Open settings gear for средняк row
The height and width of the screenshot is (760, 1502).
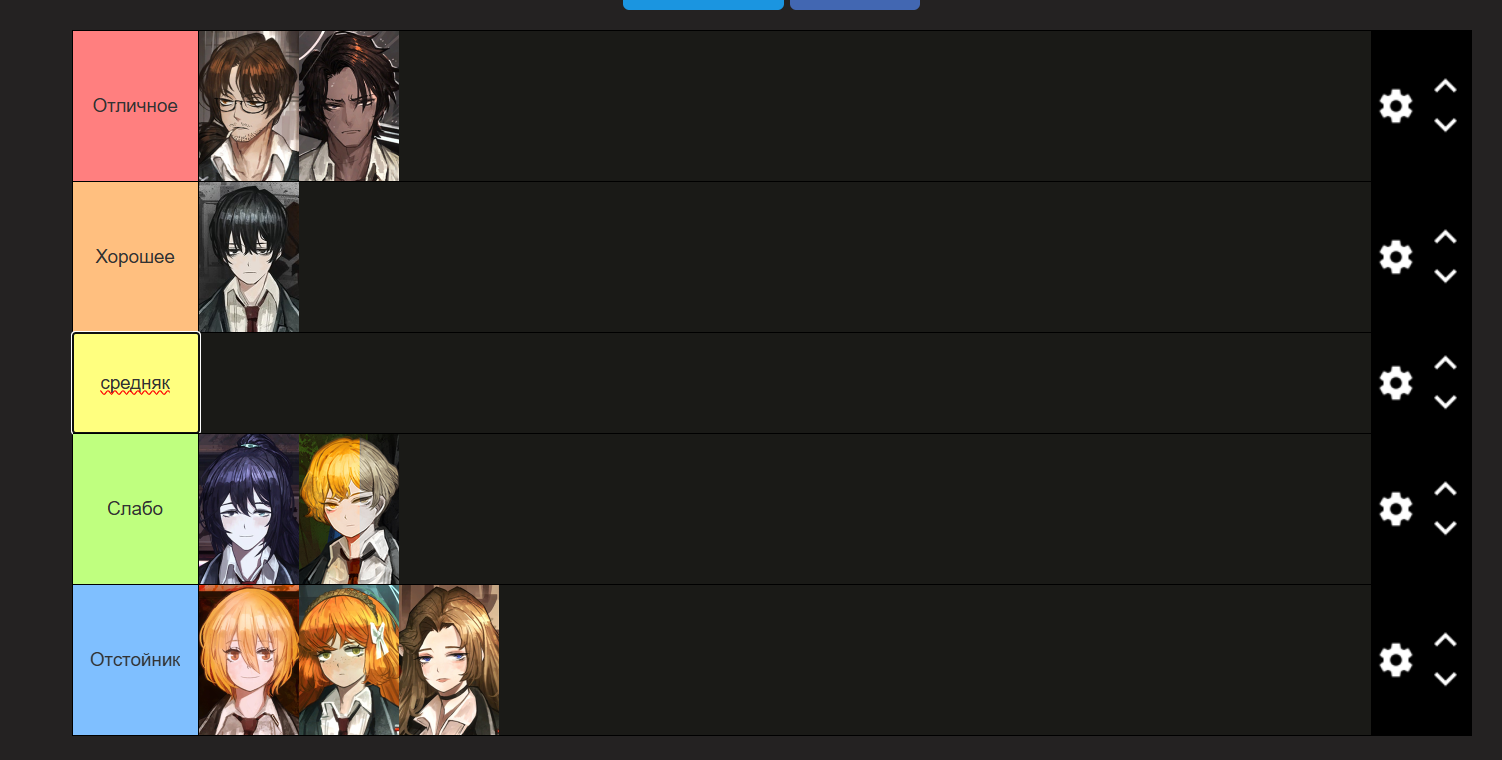(1395, 383)
